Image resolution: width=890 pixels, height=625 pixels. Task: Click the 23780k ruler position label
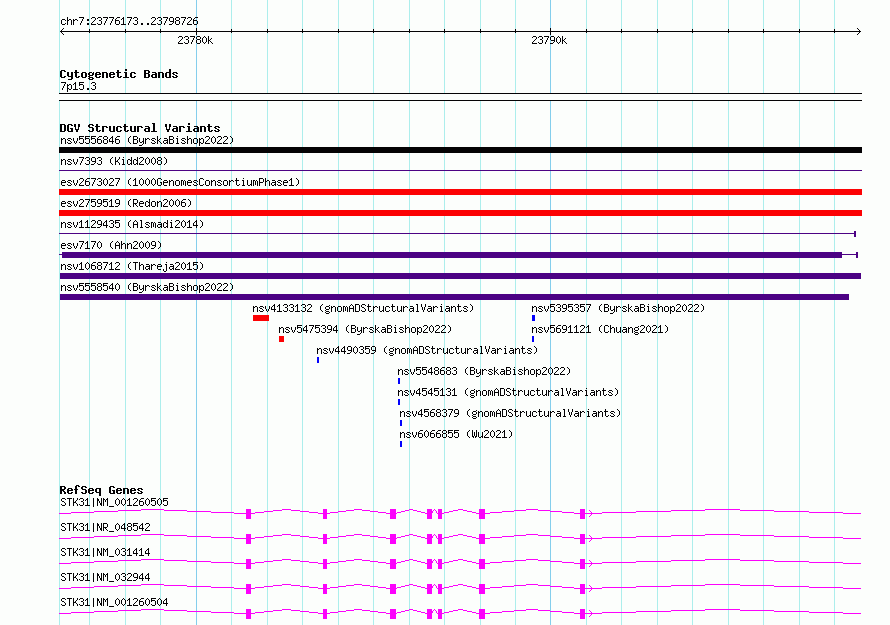click(195, 40)
